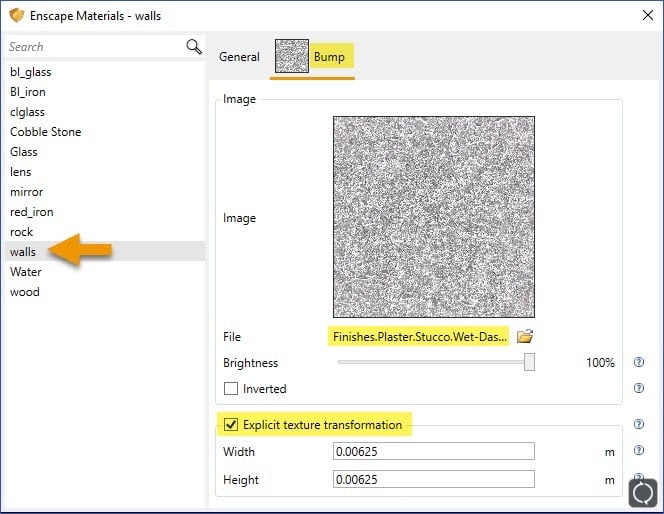Open the browse file folder icon
Screen dimensions: 664x514
coord(525,337)
